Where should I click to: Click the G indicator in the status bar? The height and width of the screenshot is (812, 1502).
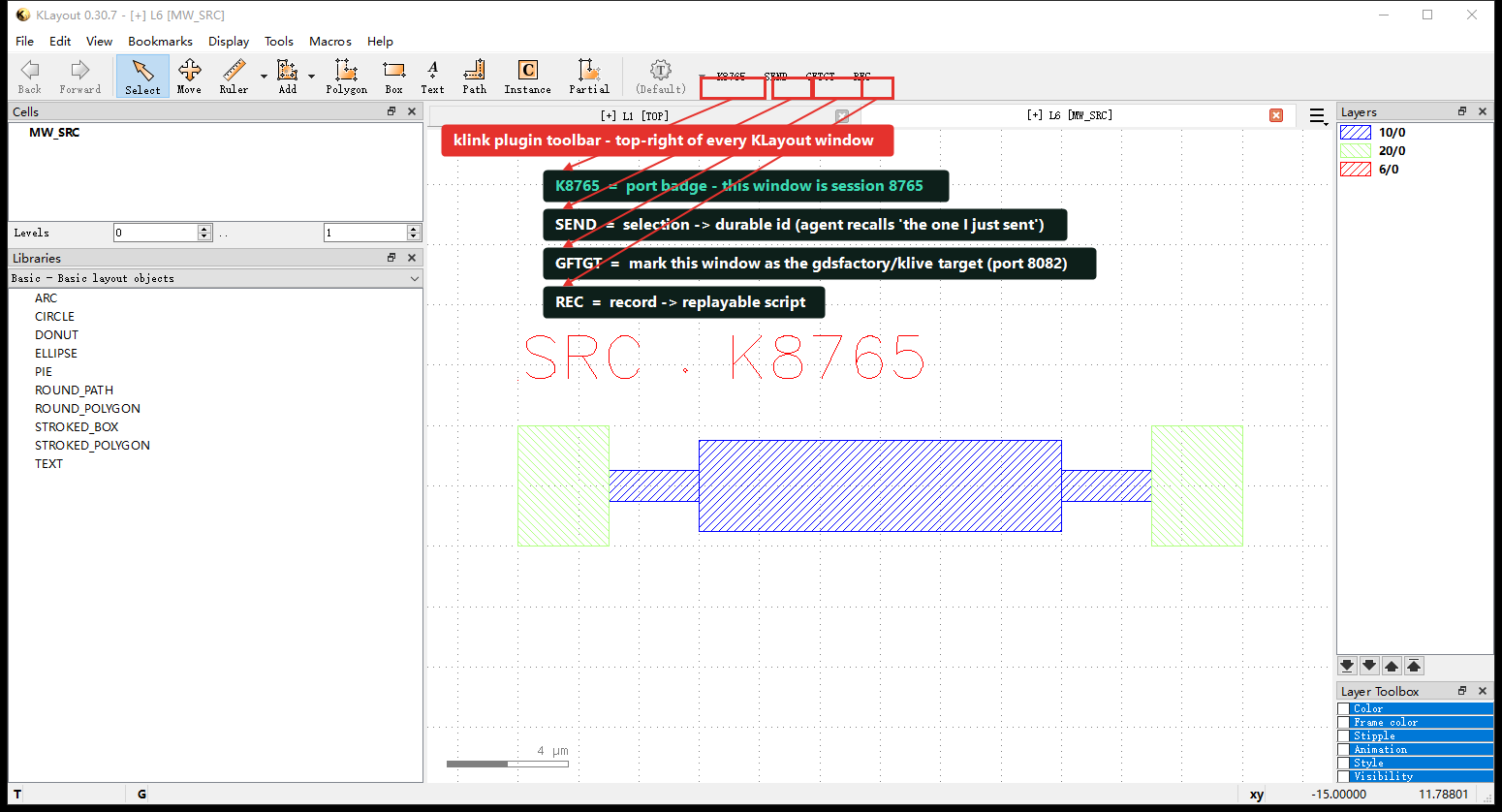click(x=141, y=794)
